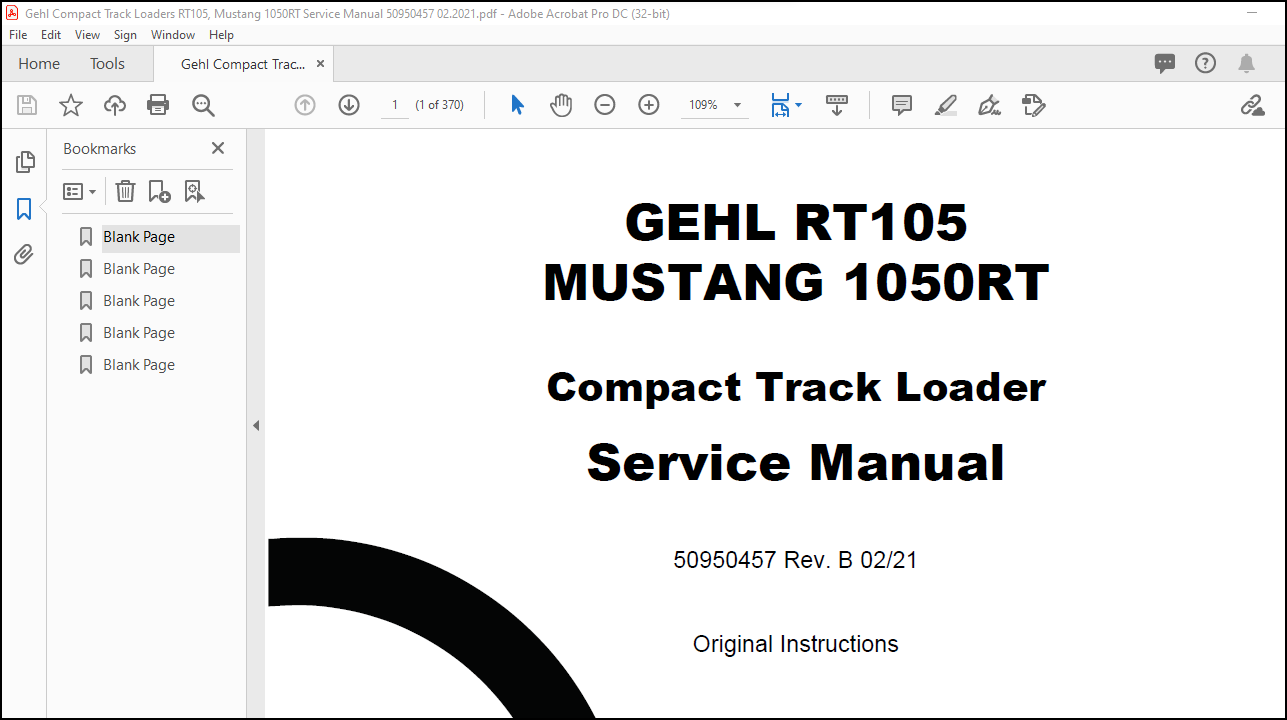Share a link to this file
Image resolution: width=1287 pixels, height=720 pixels.
coord(1252,105)
